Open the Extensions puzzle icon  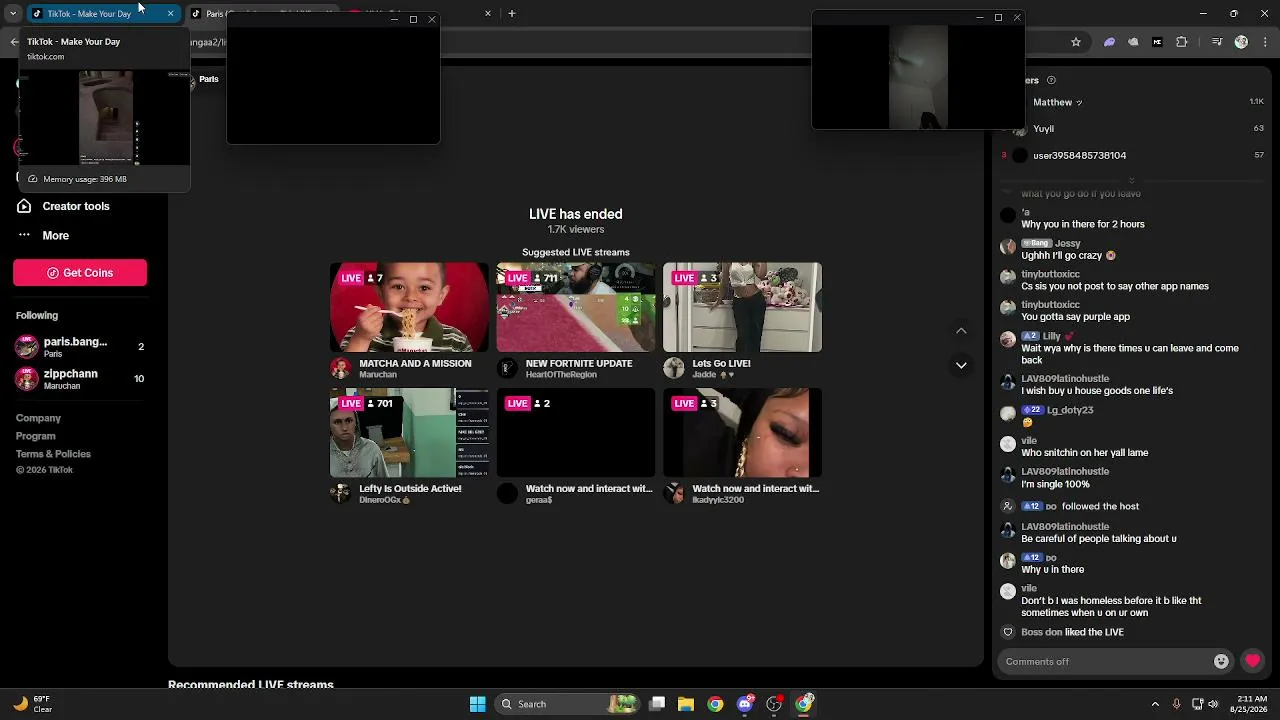point(1182,42)
